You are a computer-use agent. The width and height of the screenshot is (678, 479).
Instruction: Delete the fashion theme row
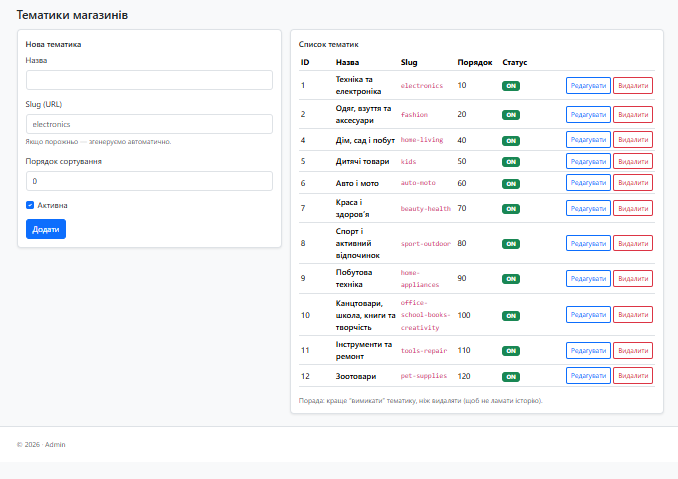(633, 115)
